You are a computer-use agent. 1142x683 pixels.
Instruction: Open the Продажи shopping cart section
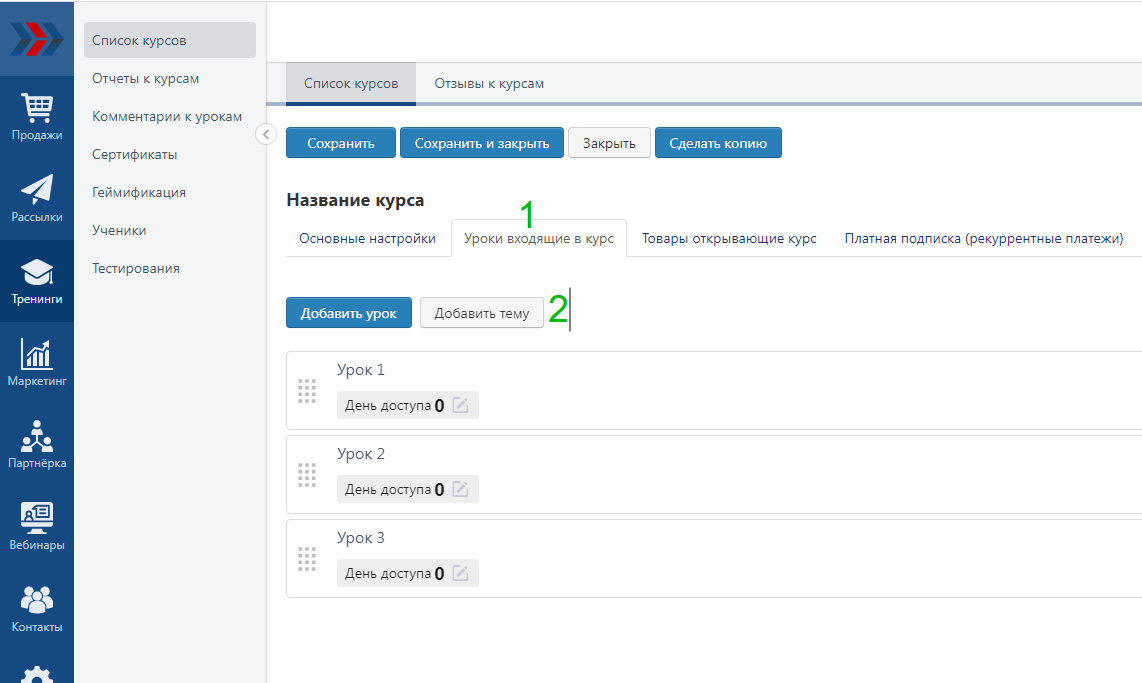[37, 116]
